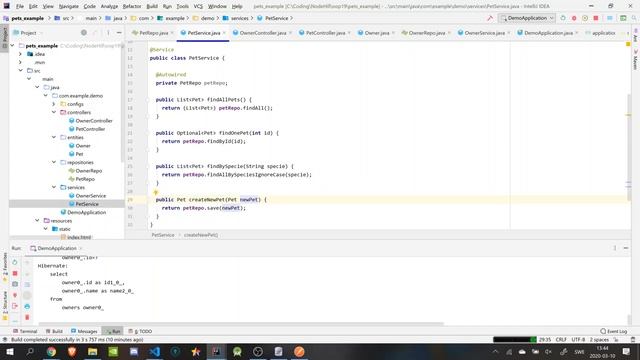
Task: Click the memory indicator bar in status bar
Action: click(515, 340)
